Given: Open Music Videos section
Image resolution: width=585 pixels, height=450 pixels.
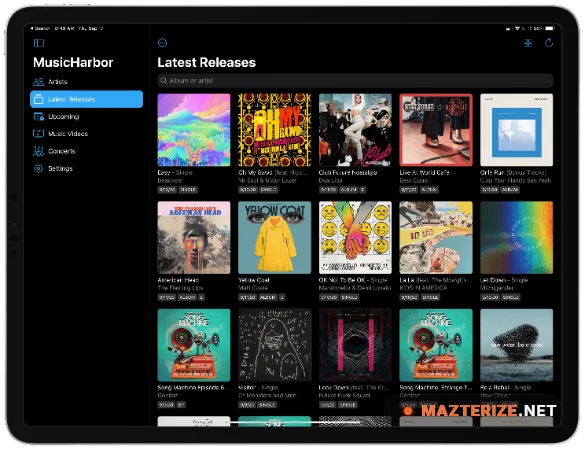Looking at the screenshot, I should (87, 134).
